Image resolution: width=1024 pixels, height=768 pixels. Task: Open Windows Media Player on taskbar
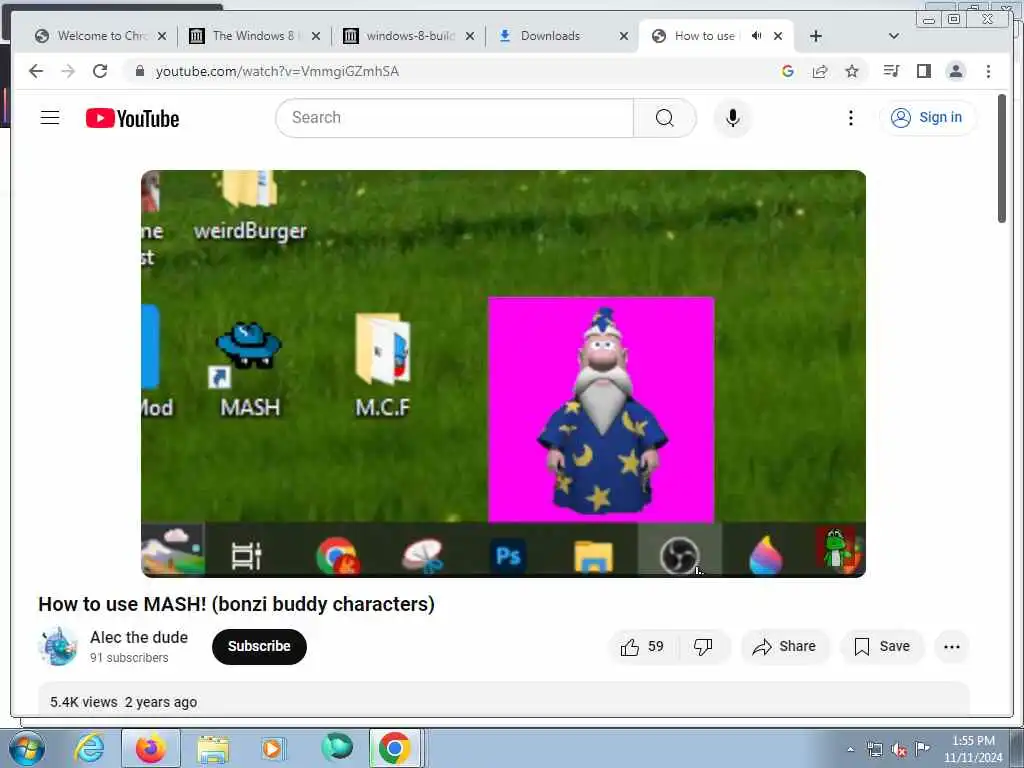tap(273, 748)
